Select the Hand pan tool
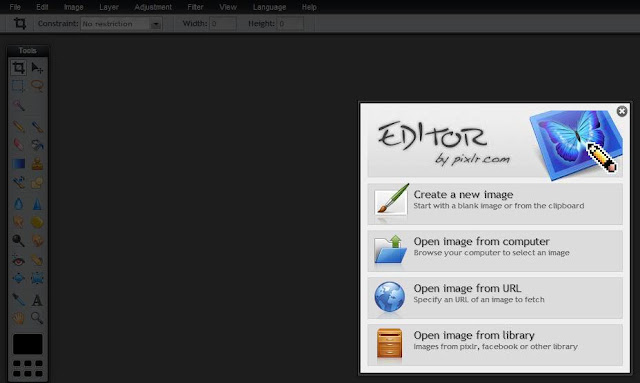The width and height of the screenshot is (640, 383). 18,318
